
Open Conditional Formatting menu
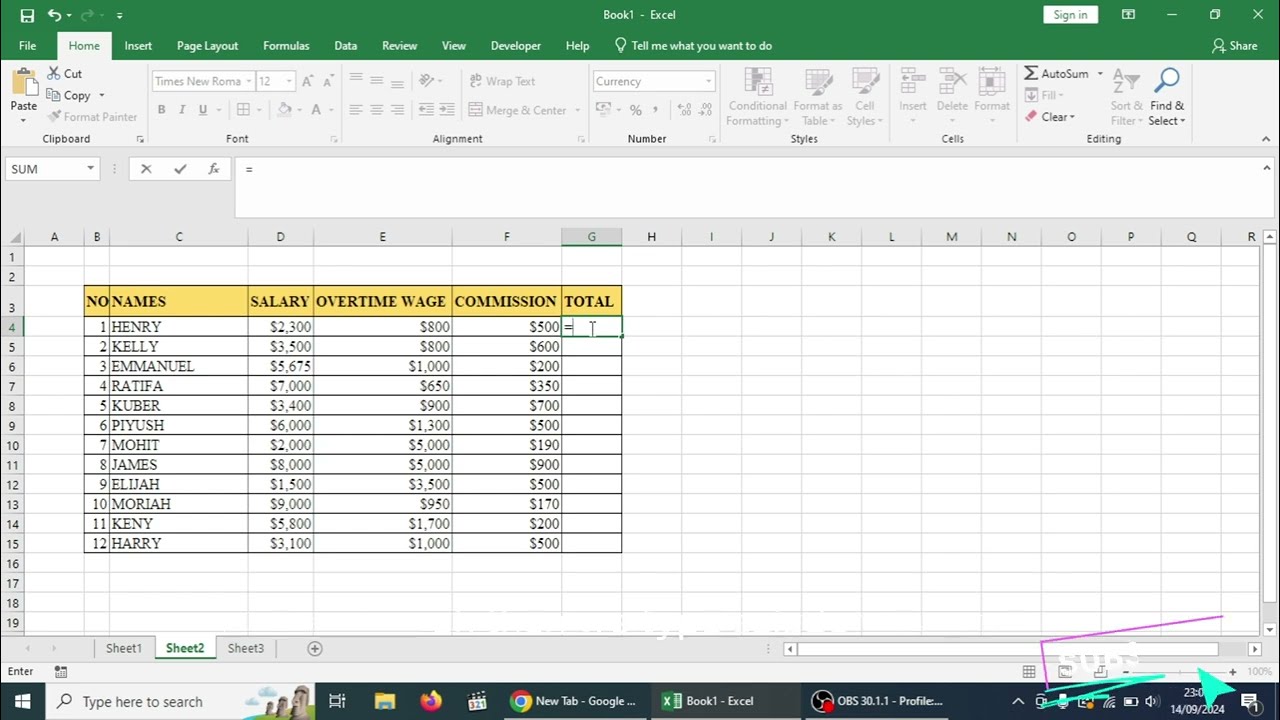click(757, 97)
